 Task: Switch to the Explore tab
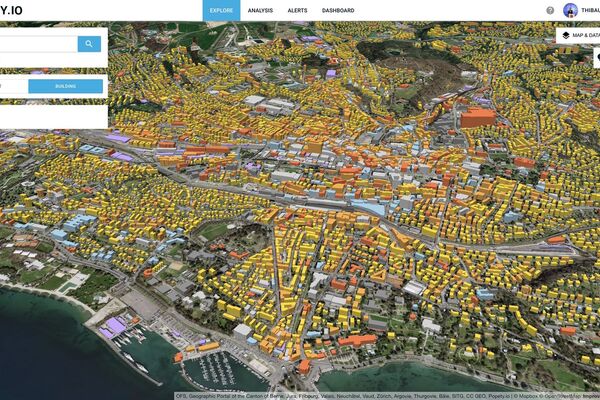pyautogui.click(x=221, y=10)
